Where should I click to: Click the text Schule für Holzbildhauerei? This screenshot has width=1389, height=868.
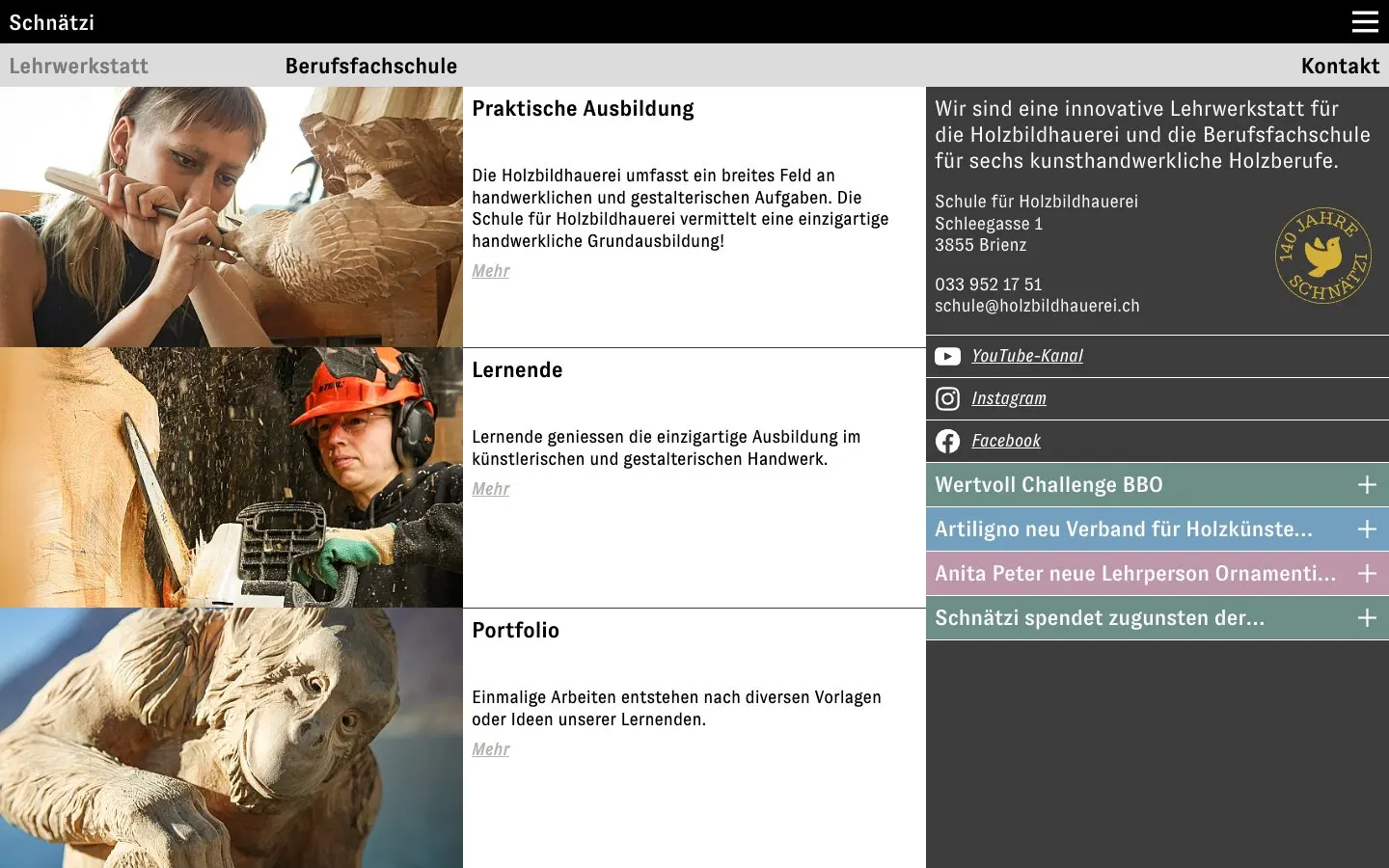pyautogui.click(x=1036, y=202)
